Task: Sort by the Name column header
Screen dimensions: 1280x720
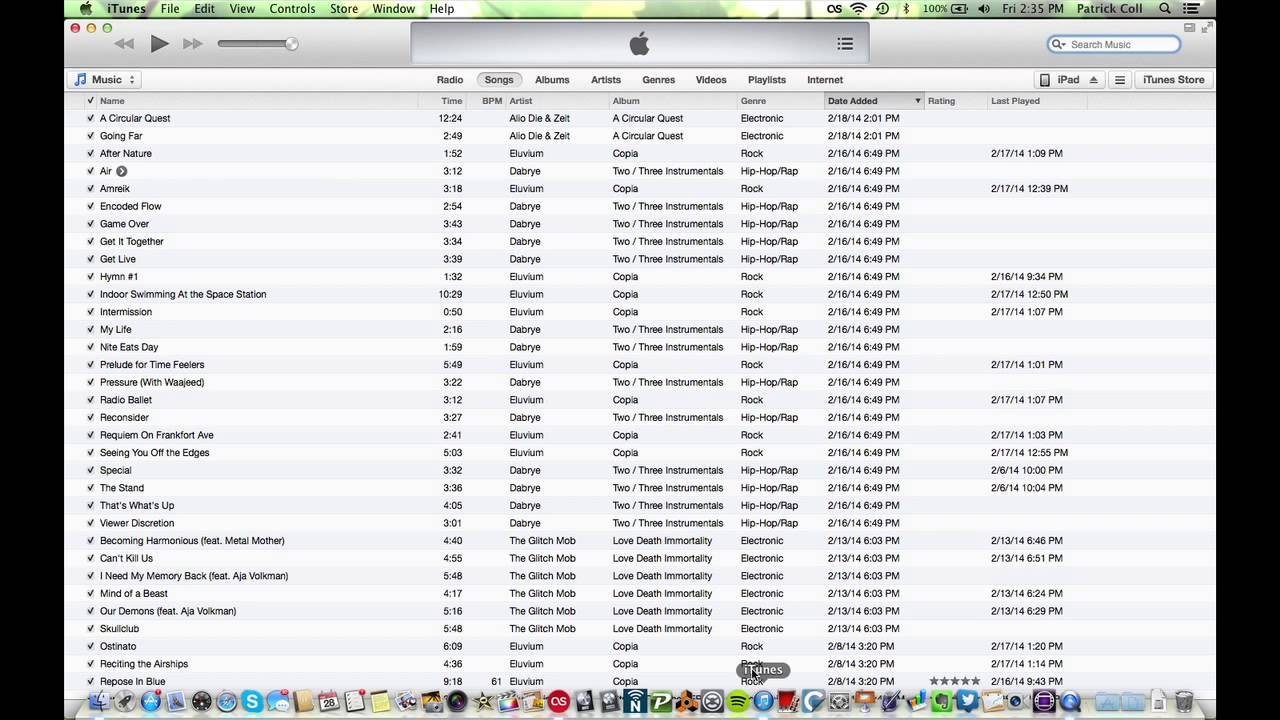Action: pos(258,101)
